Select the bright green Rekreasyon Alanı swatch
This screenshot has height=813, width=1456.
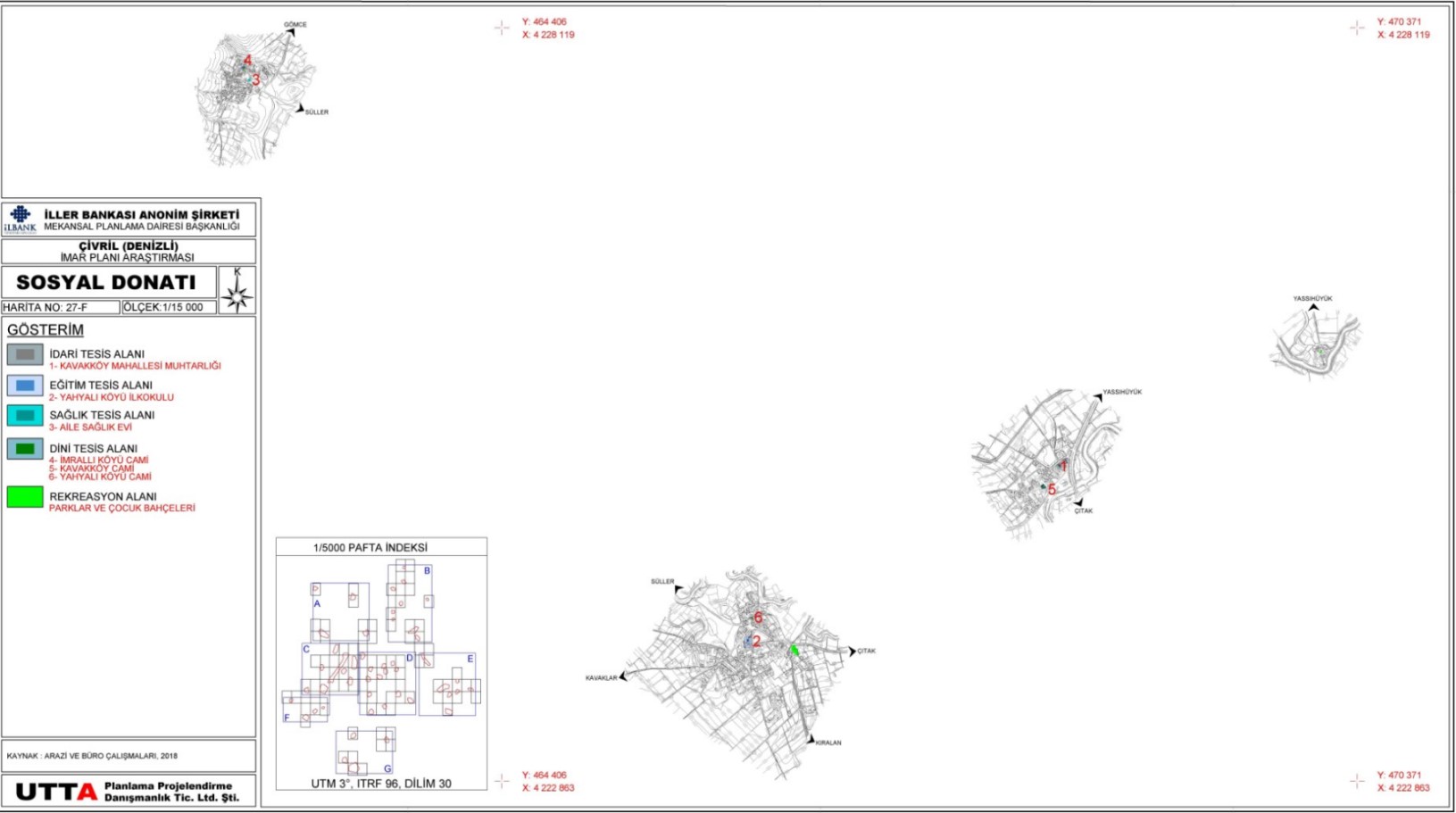(x=25, y=497)
